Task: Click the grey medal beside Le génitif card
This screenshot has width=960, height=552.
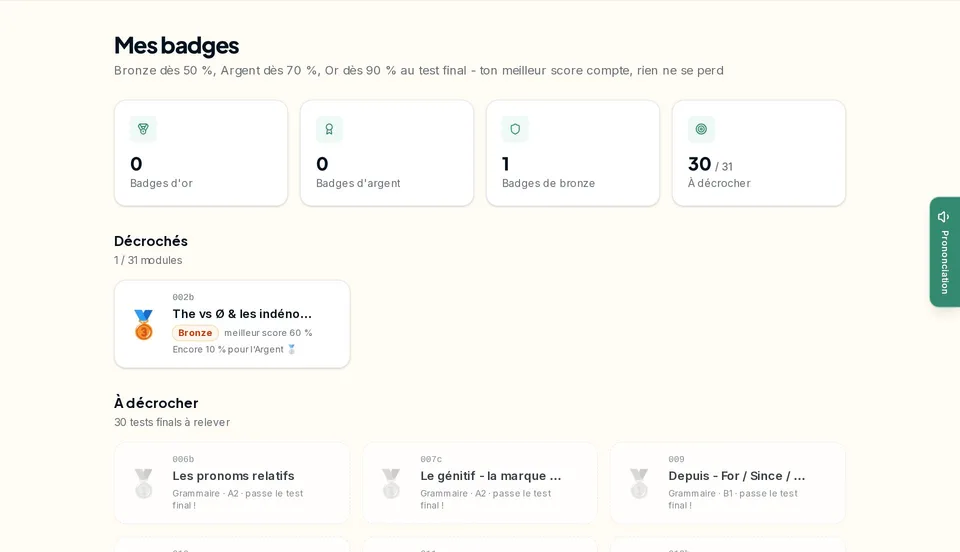Action: (x=391, y=483)
